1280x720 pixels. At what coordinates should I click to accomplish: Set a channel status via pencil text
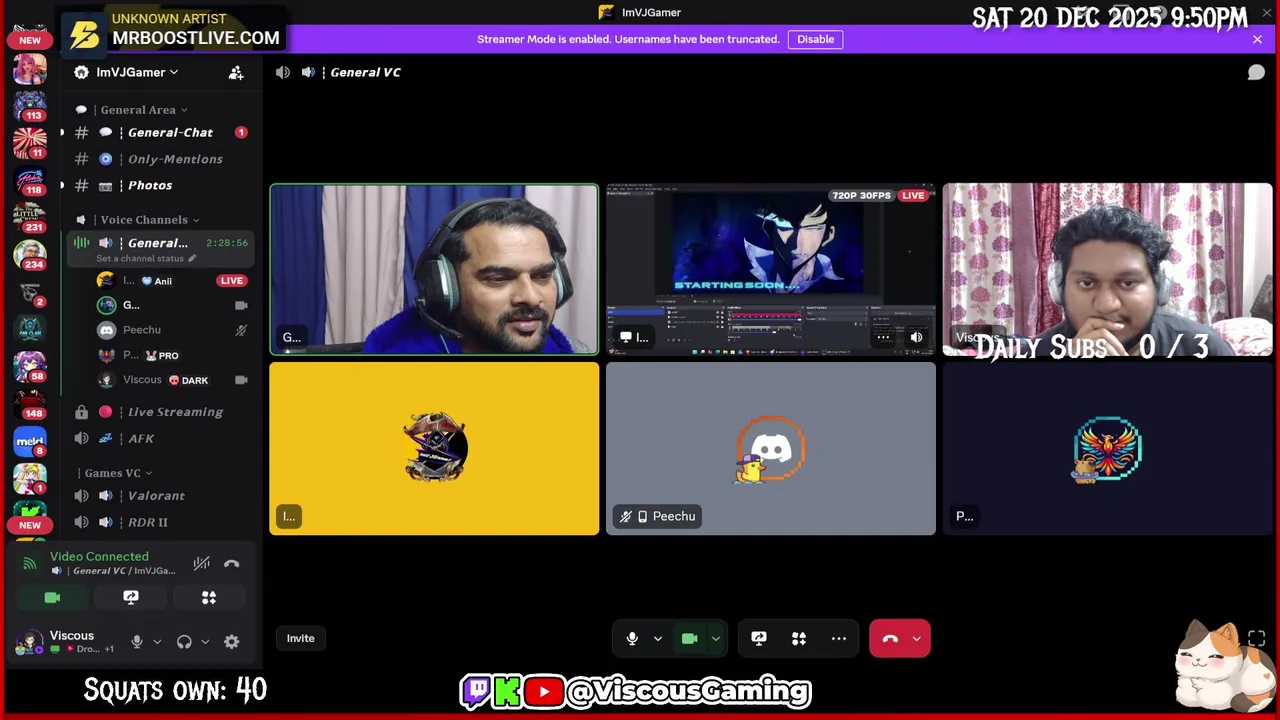coord(146,259)
